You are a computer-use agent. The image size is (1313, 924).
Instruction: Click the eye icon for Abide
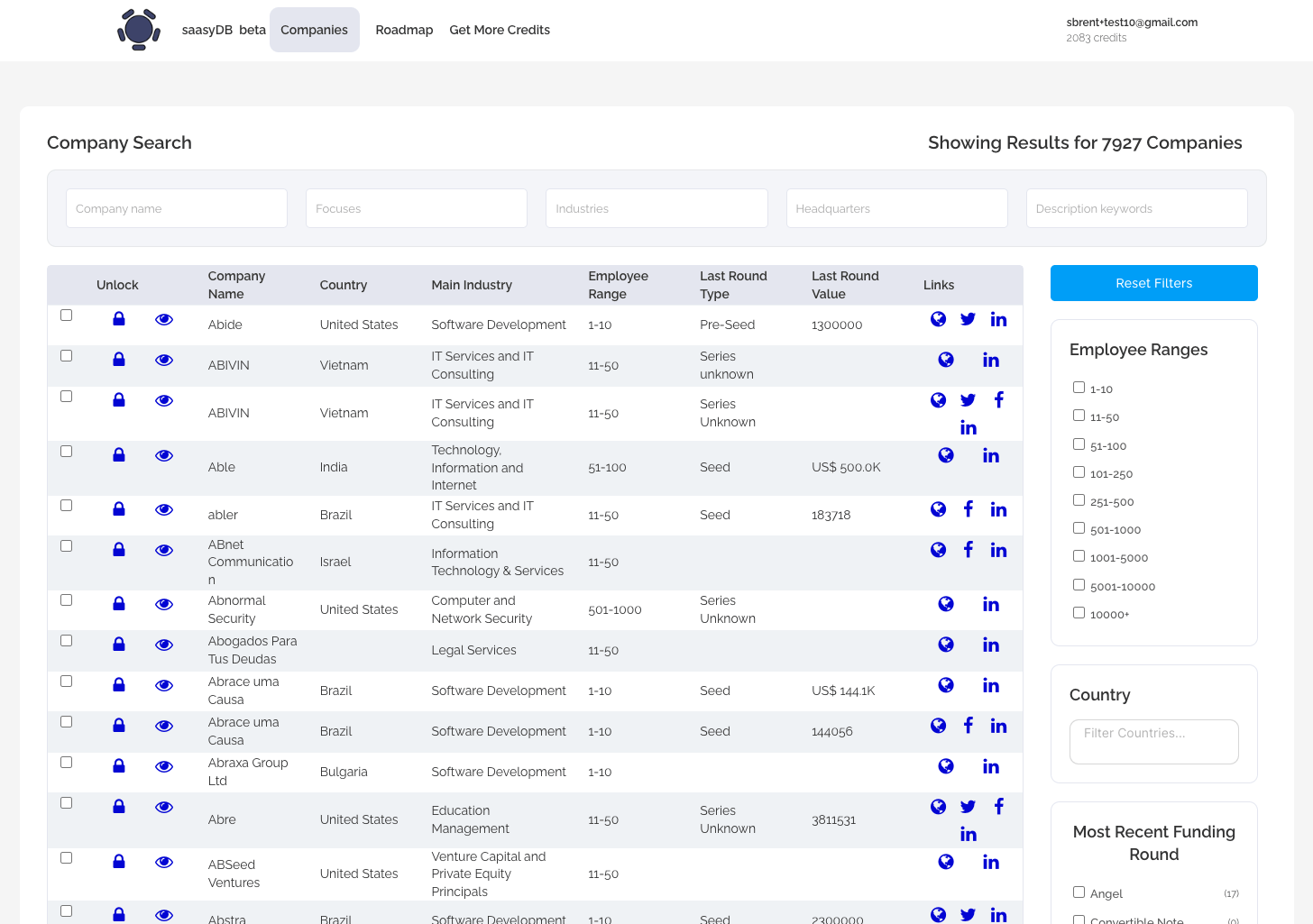coord(164,319)
